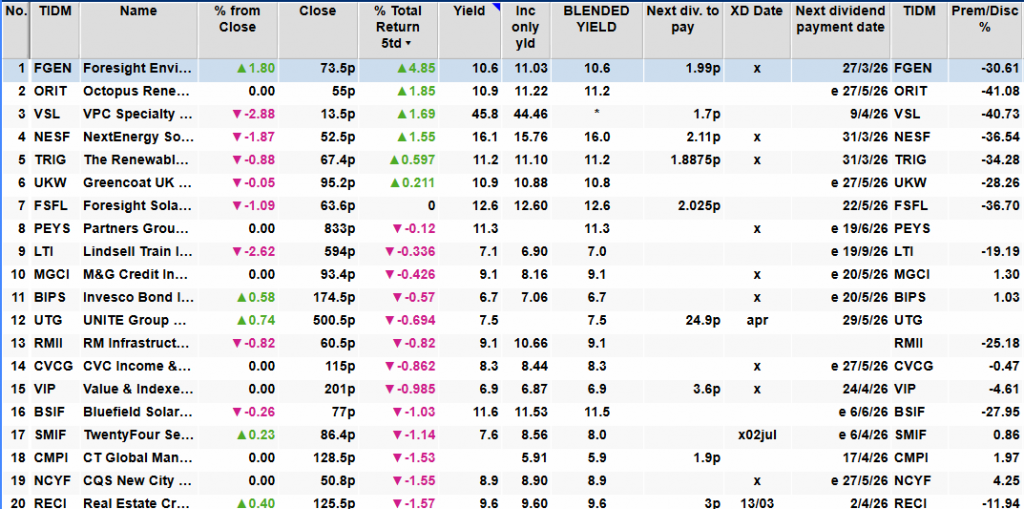Click the XD Date column header
1024x509 pixels.
(x=756, y=11)
